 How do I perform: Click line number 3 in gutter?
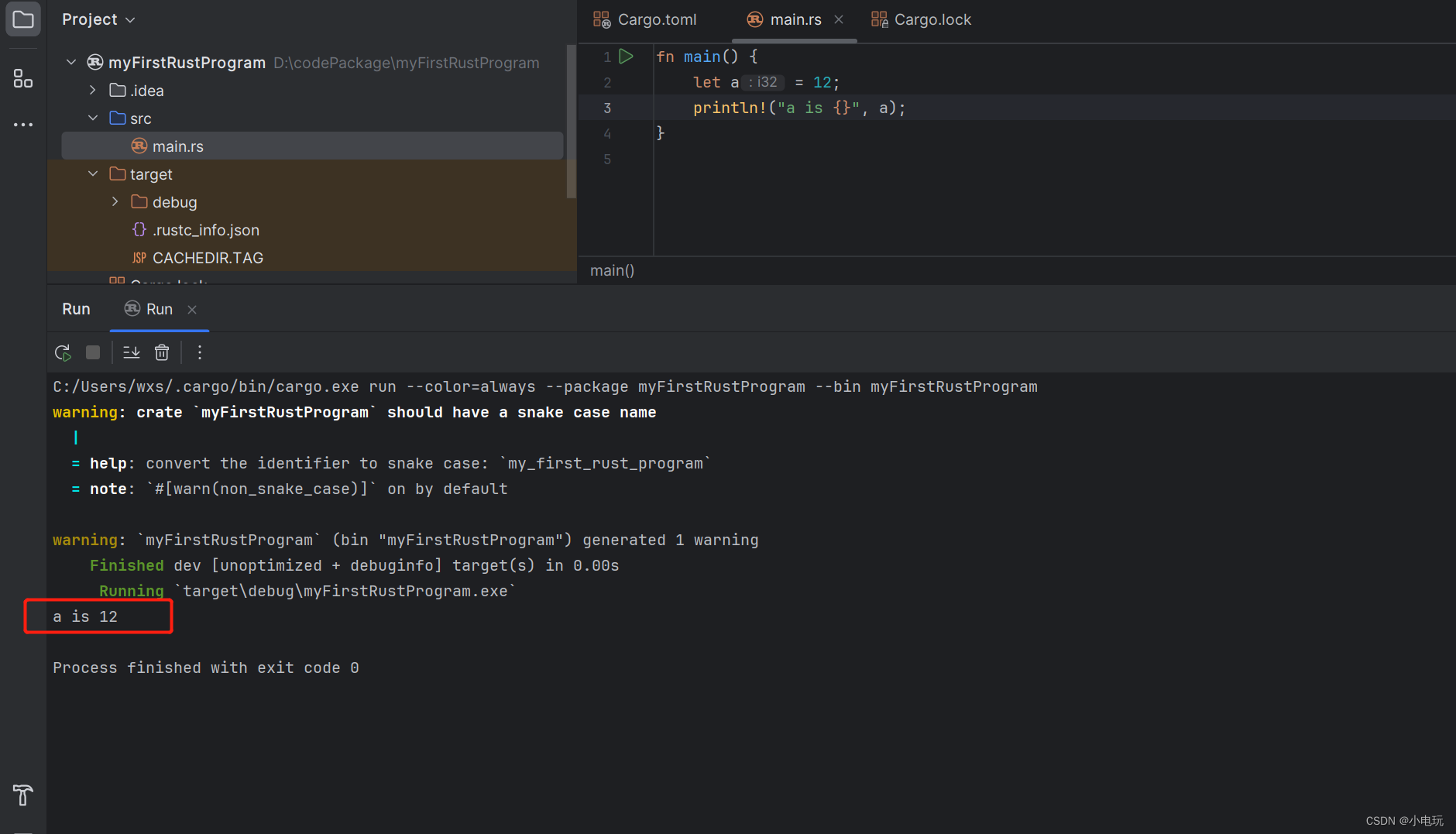pyautogui.click(x=607, y=108)
